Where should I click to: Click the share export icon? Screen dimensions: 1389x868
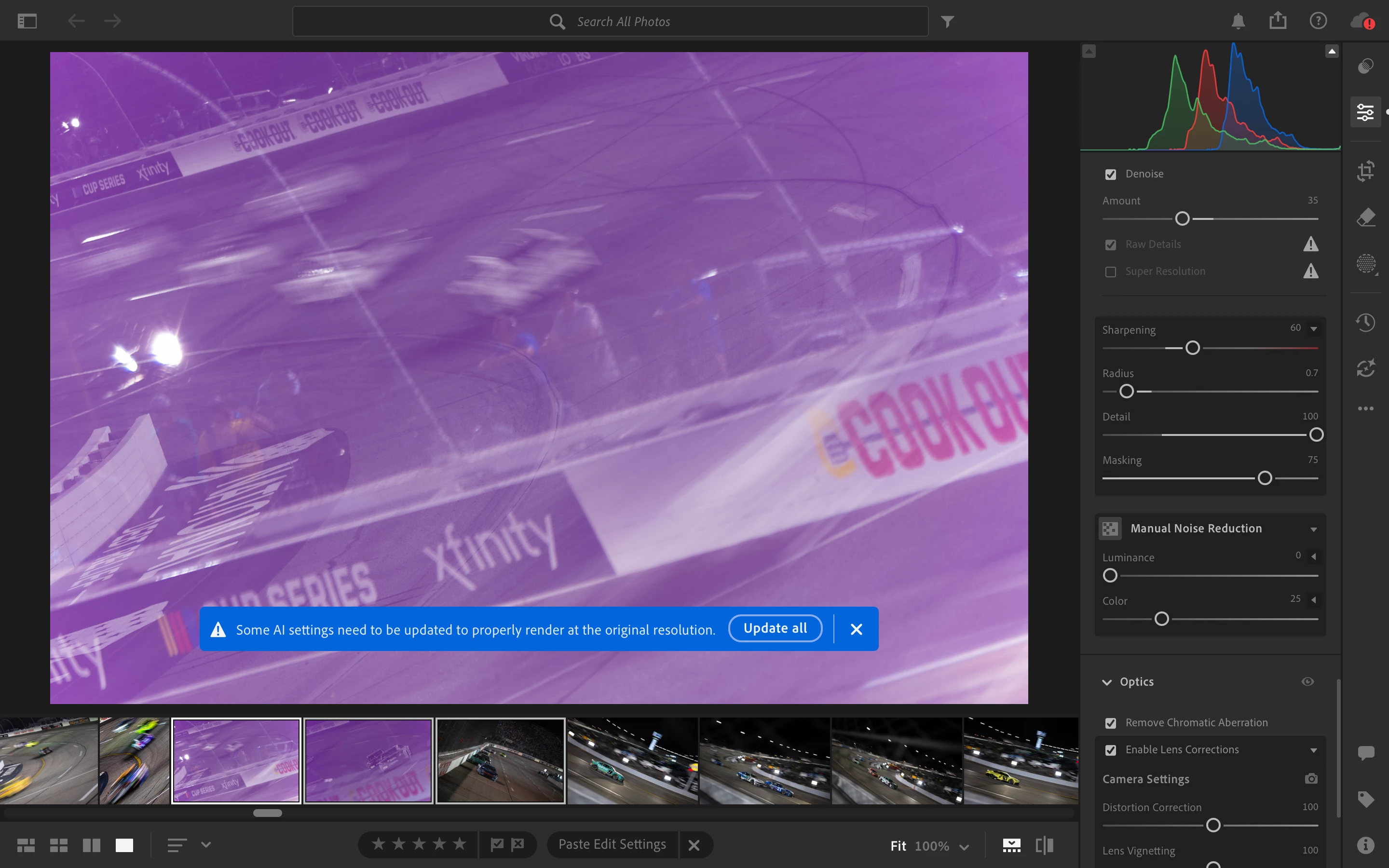click(1278, 21)
